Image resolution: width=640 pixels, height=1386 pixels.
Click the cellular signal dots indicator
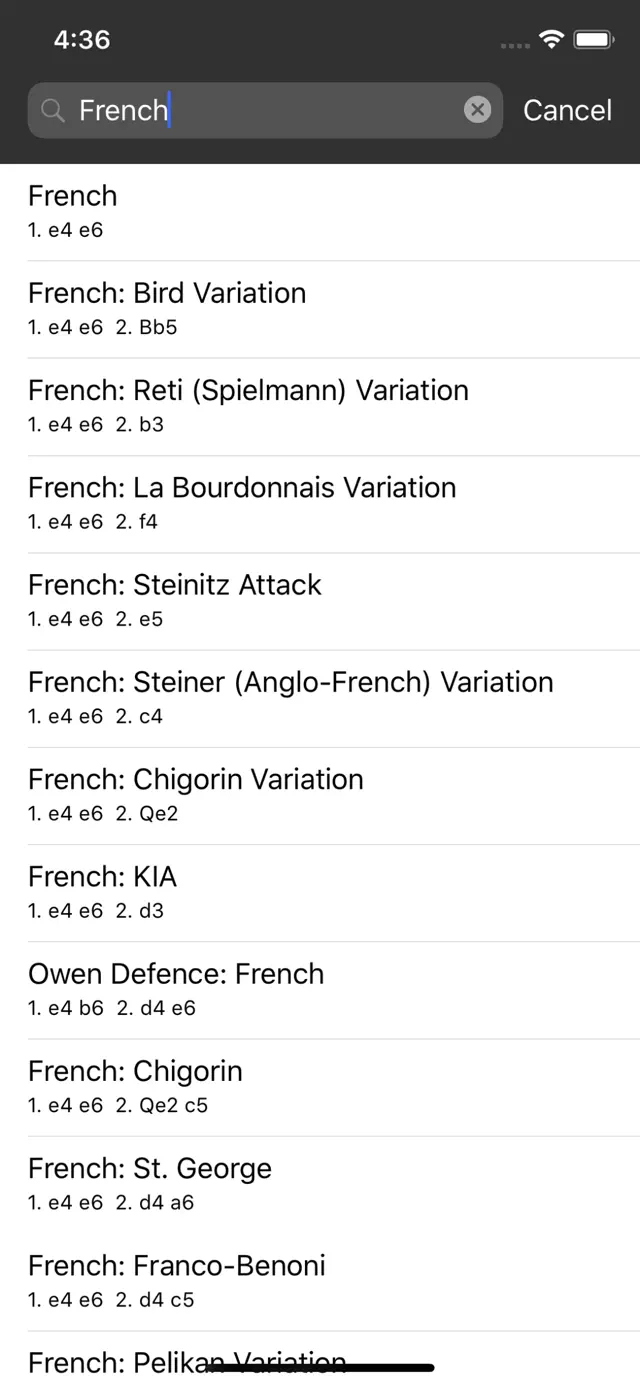click(514, 44)
